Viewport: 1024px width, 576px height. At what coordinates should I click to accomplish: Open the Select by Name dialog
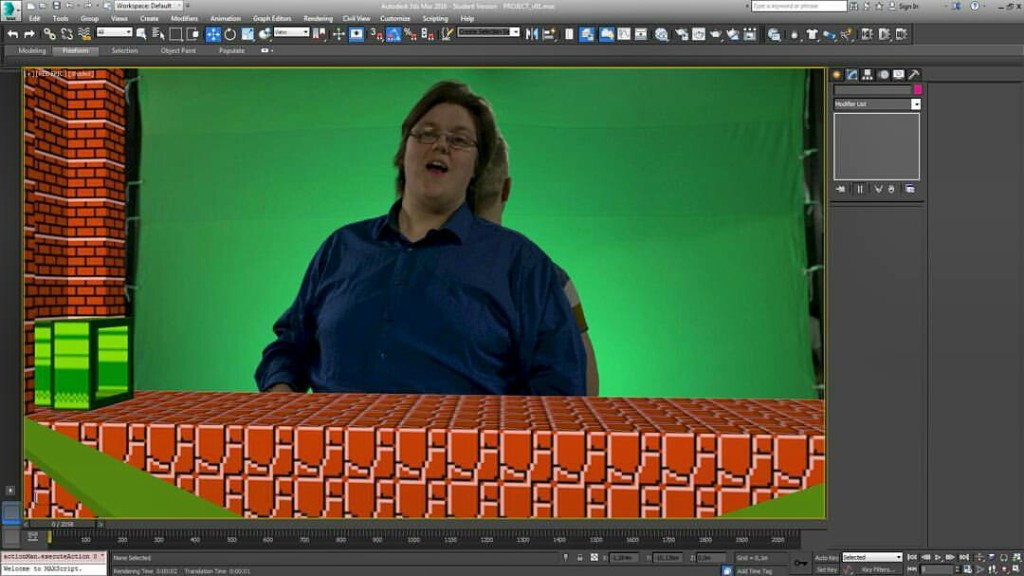click(x=158, y=34)
